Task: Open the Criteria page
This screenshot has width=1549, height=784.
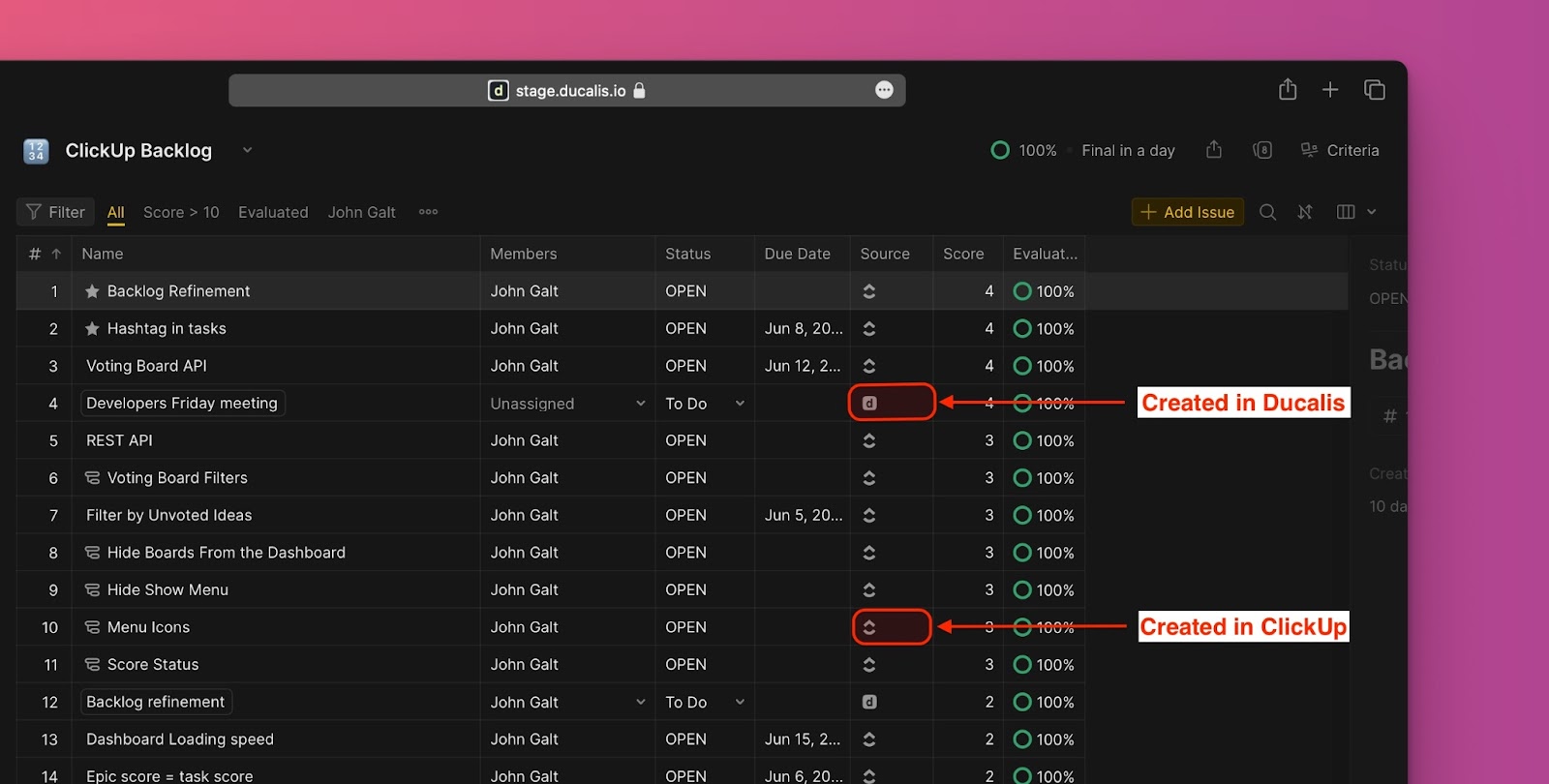Action: coord(1340,150)
